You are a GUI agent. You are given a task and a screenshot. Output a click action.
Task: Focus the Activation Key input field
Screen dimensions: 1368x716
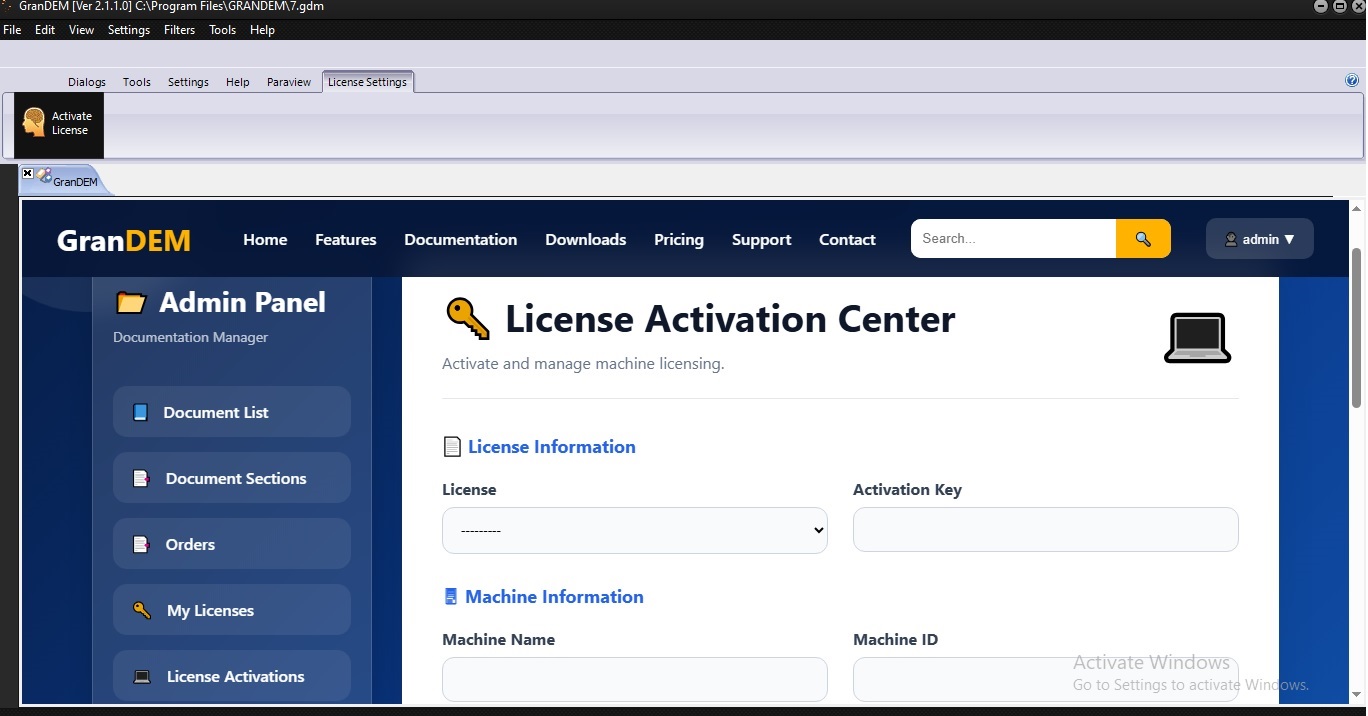coord(1046,529)
